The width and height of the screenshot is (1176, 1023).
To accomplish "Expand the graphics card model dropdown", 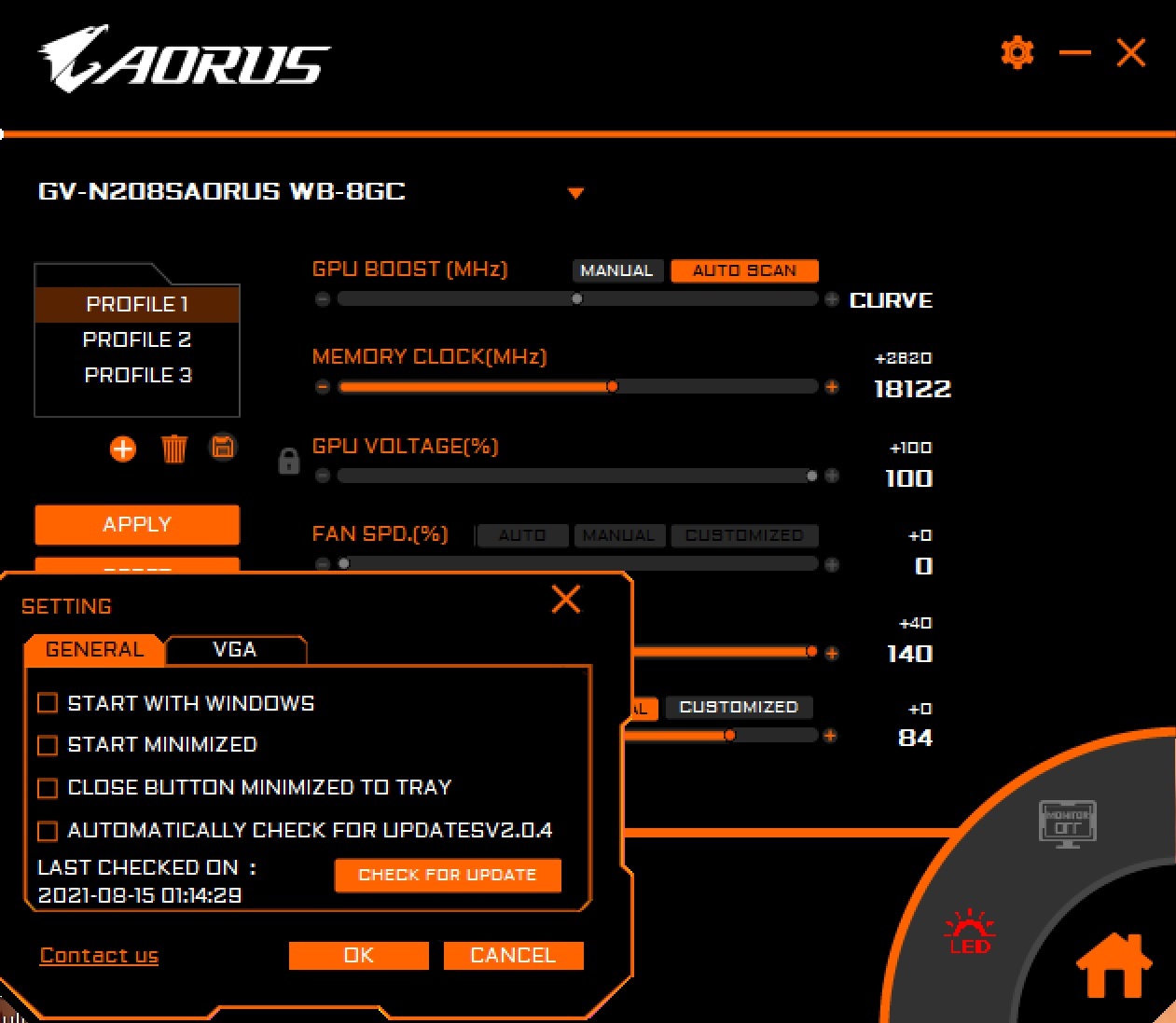I will pyautogui.click(x=575, y=193).
